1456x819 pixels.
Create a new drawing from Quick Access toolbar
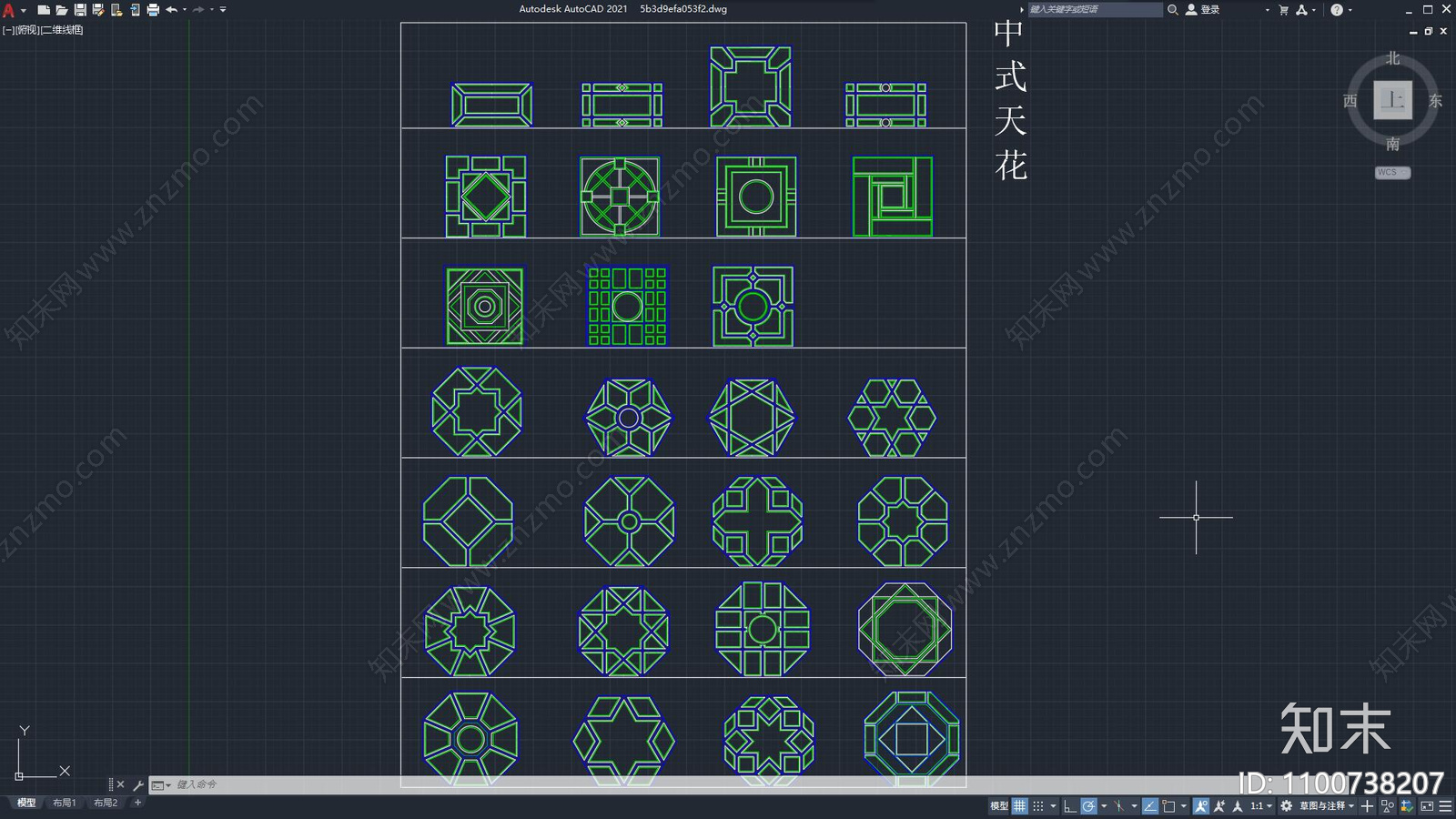pyautogui.click(x=43, y=9)
